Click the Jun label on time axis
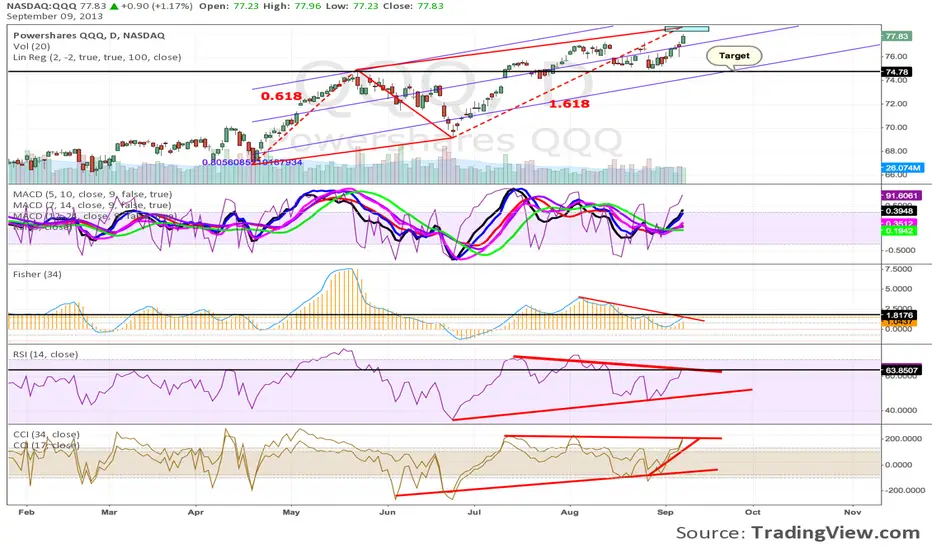This screenshot has width=932, height=550. [x=388, y=512]
